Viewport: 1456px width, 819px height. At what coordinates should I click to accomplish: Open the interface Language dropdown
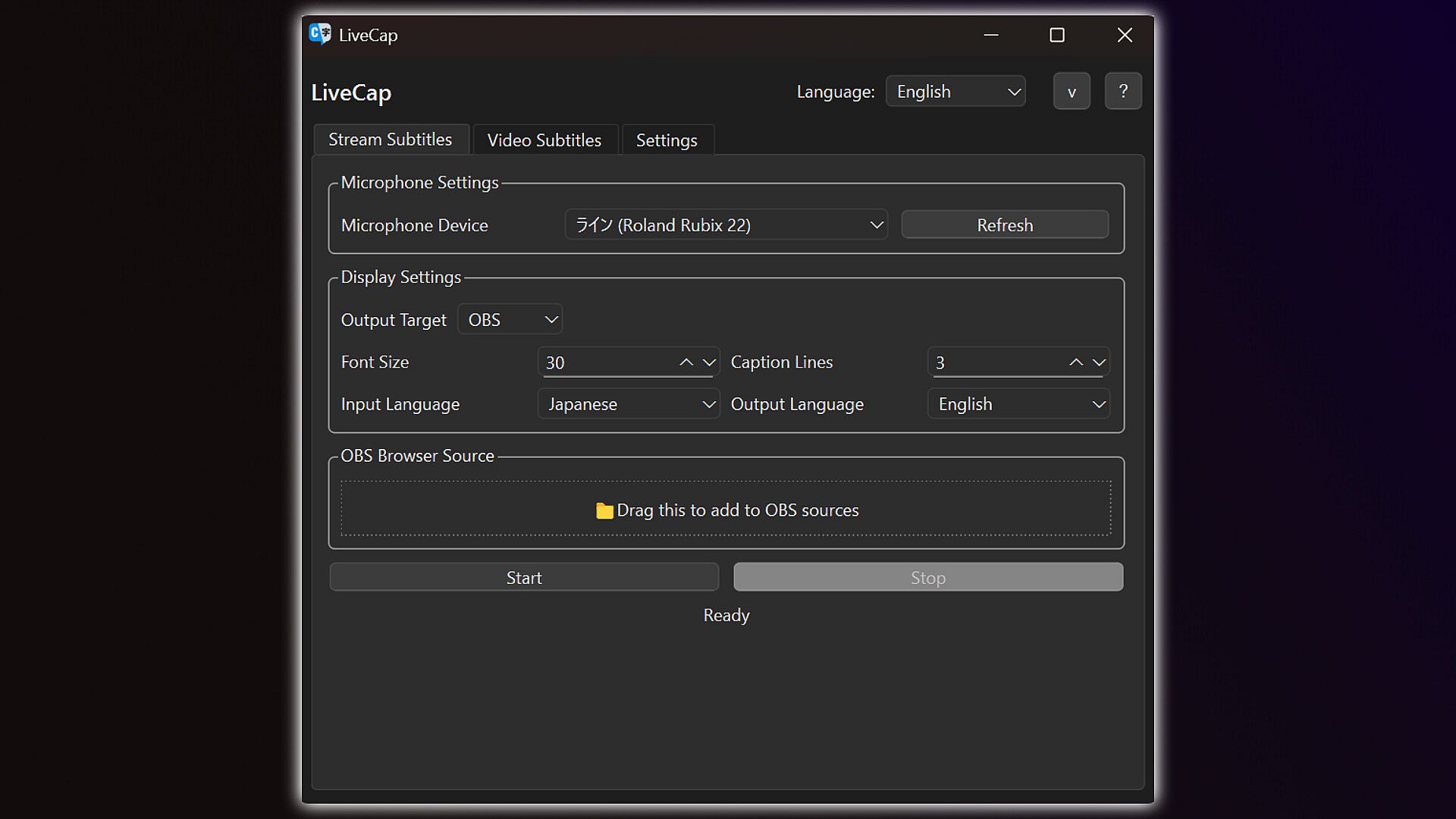[x=955, y=92]
